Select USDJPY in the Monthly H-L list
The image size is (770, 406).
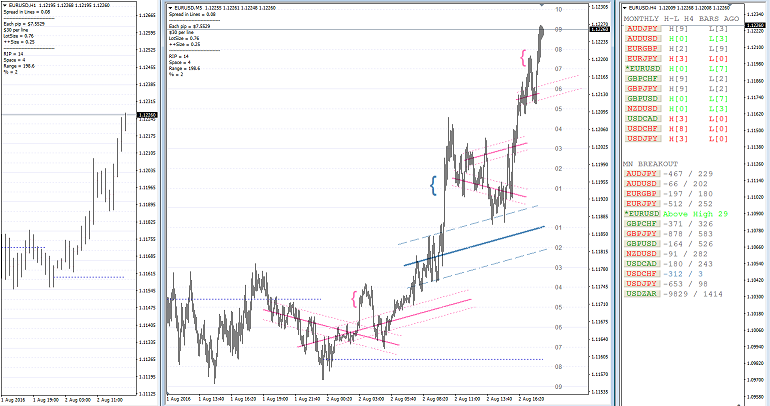(642, 139)
